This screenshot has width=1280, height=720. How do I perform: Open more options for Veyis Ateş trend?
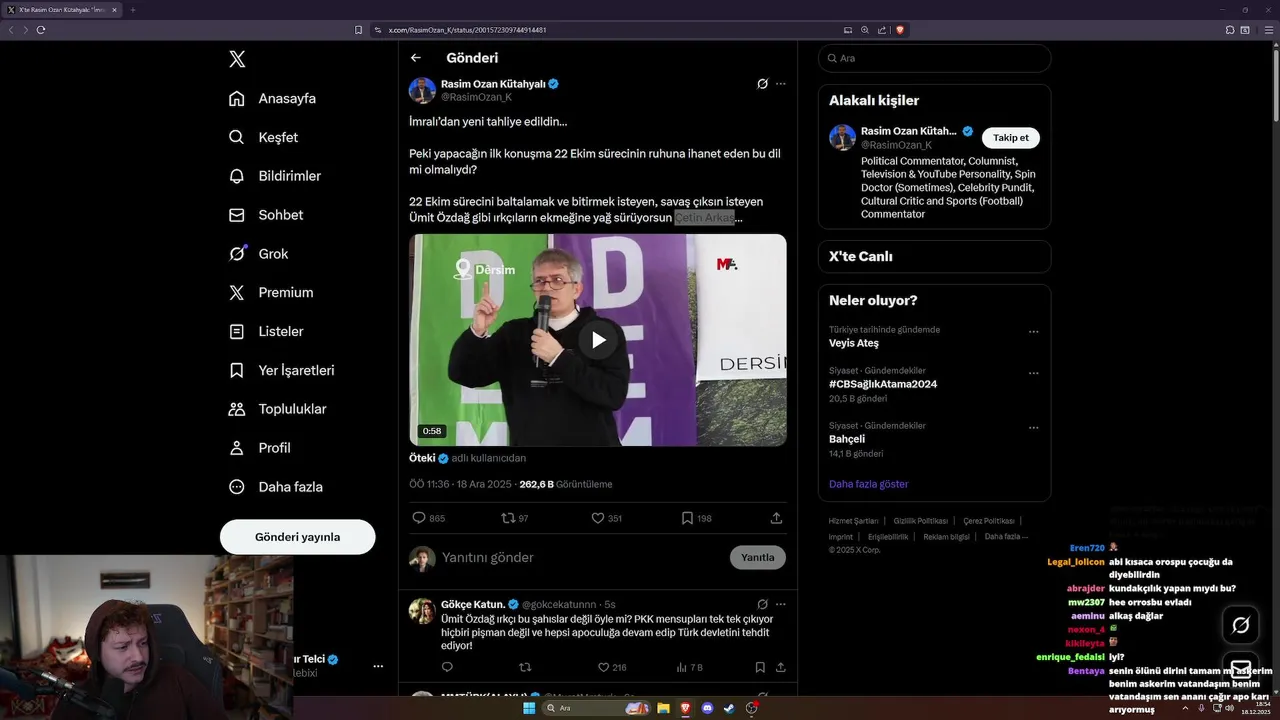(x=1033, y=331)
